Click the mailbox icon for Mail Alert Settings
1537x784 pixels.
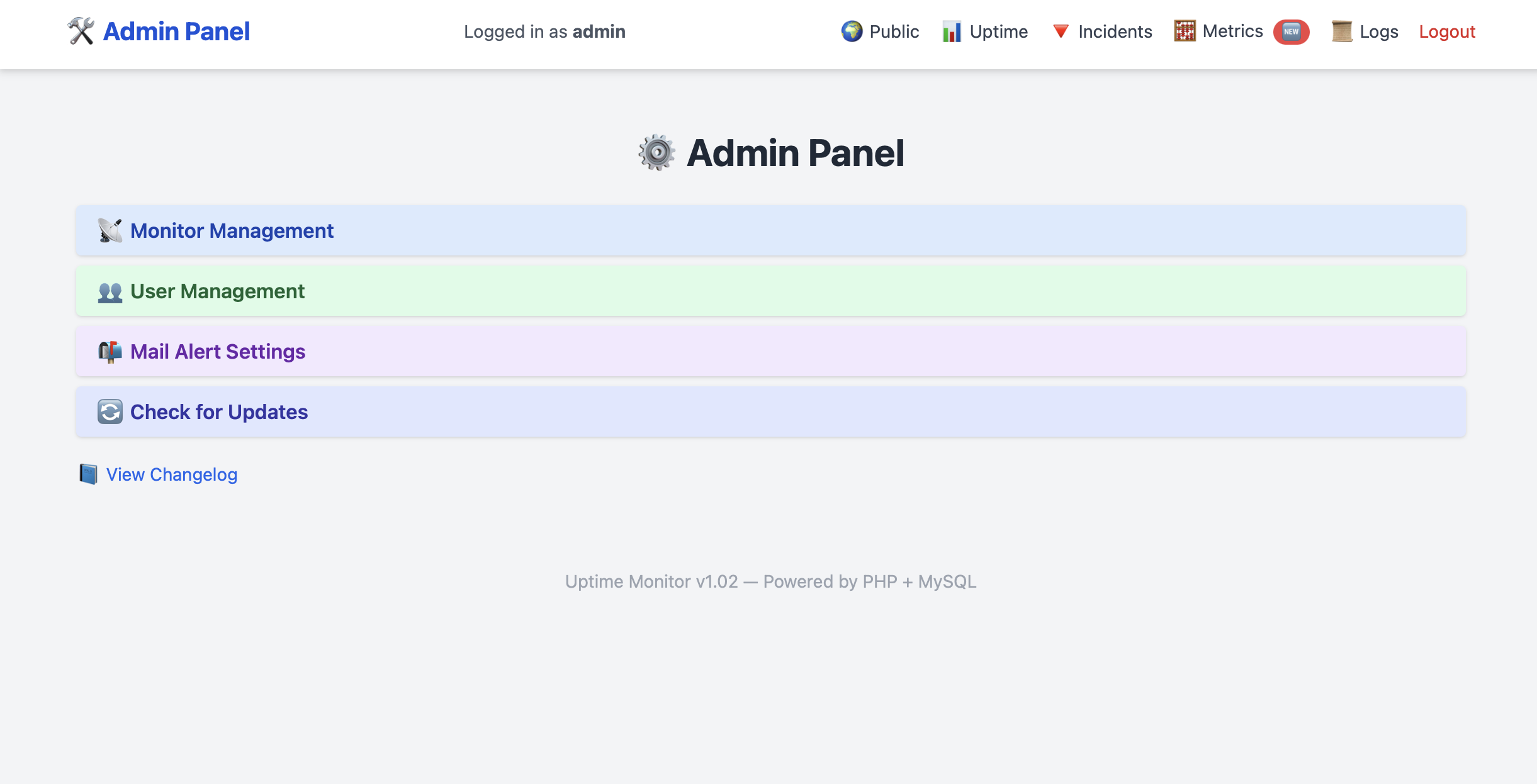pyautogui.click(x=110, y=351)
